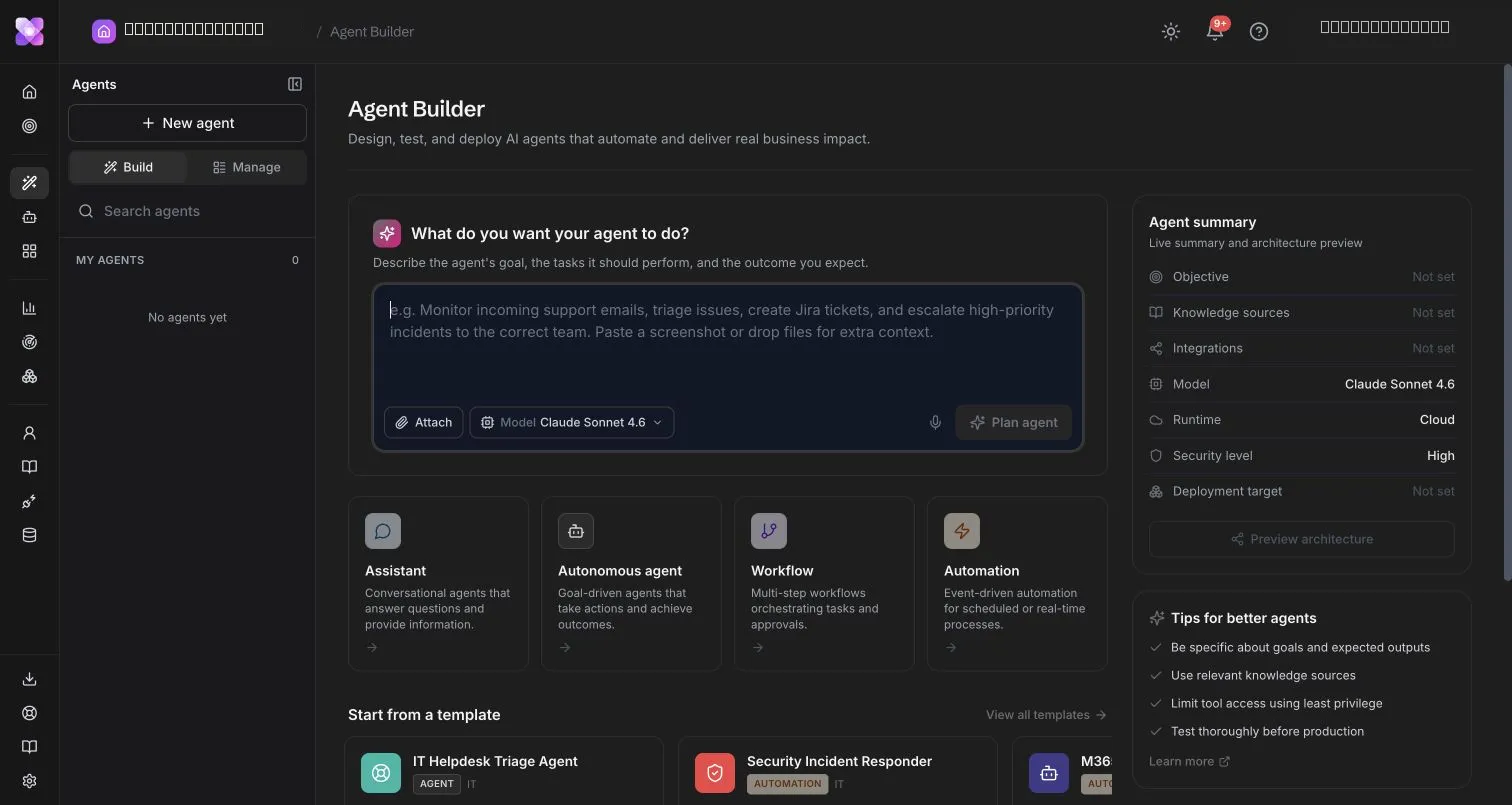Open the Security Incident Responder template
1512x805 pixels.
[838, 771]
